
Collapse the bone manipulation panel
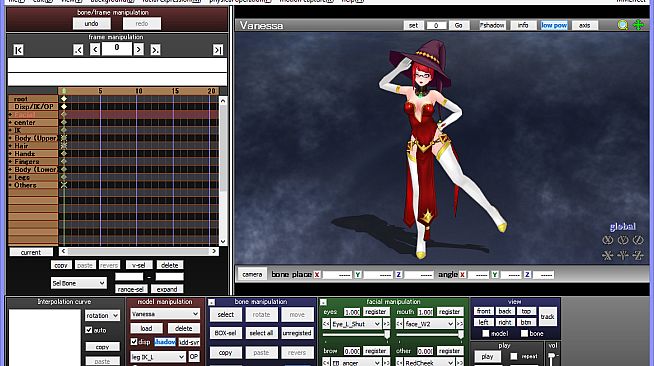click(211, 302)
